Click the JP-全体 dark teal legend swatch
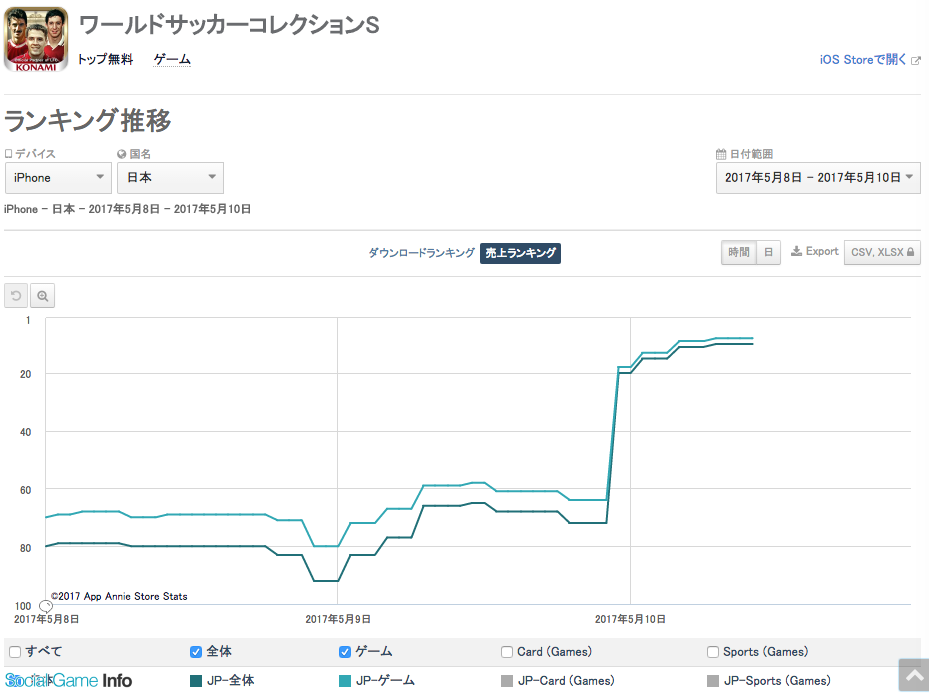Screen dimensions: 929x693 [x=196, y=681]
